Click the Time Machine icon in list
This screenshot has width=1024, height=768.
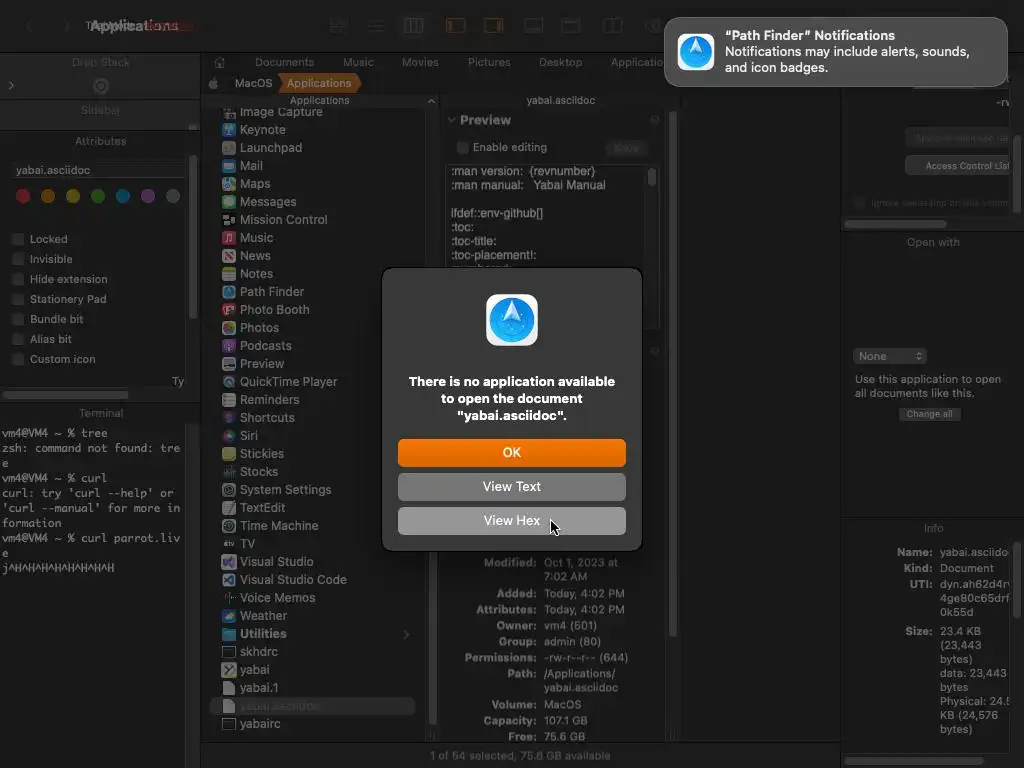[x=229, y=526]
